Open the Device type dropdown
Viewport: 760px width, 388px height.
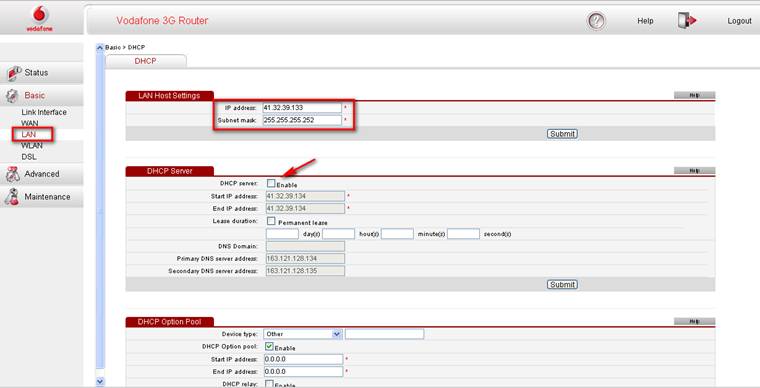point(303,334)
